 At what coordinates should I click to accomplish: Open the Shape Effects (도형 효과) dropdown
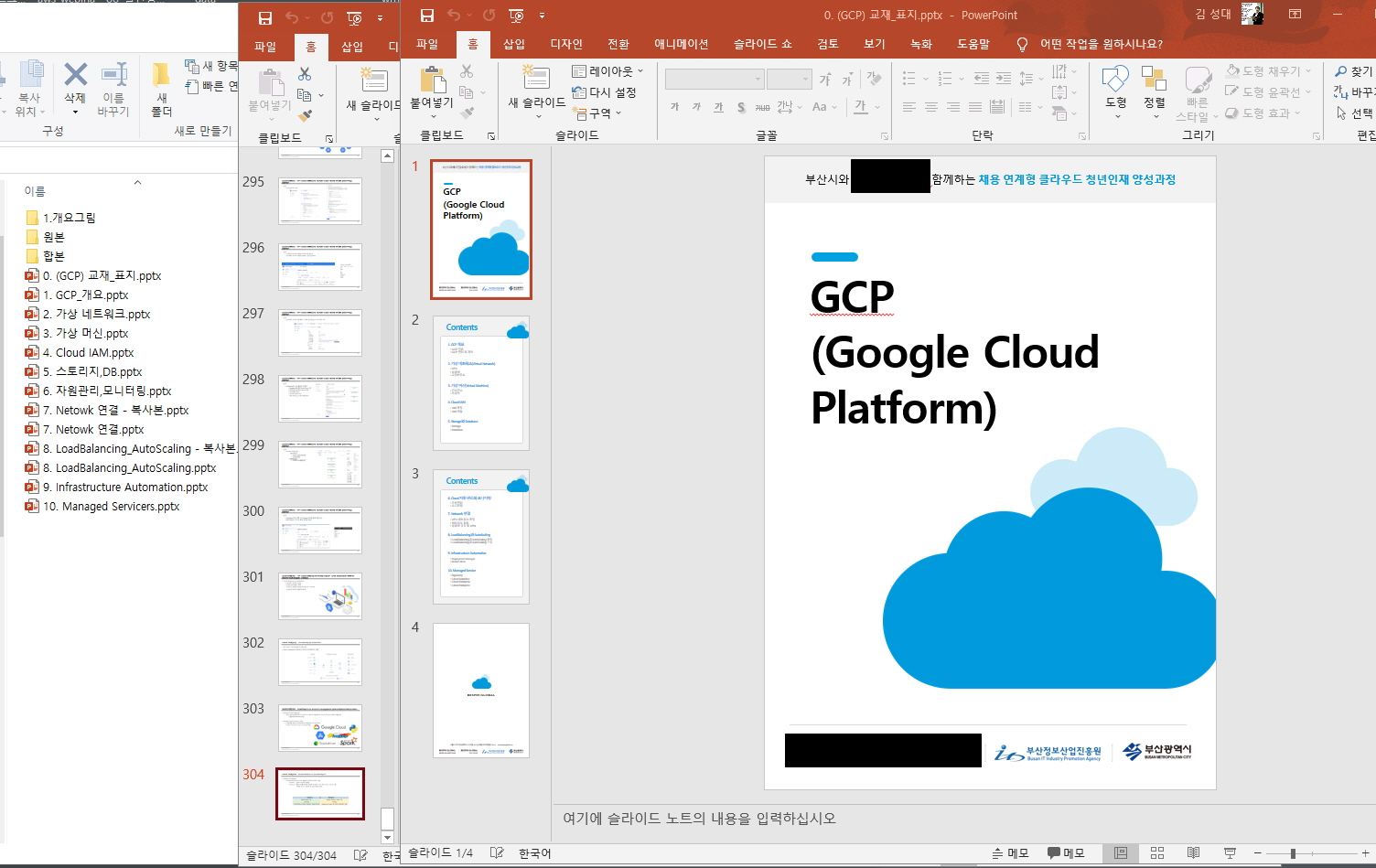[x=1263, y=113]
